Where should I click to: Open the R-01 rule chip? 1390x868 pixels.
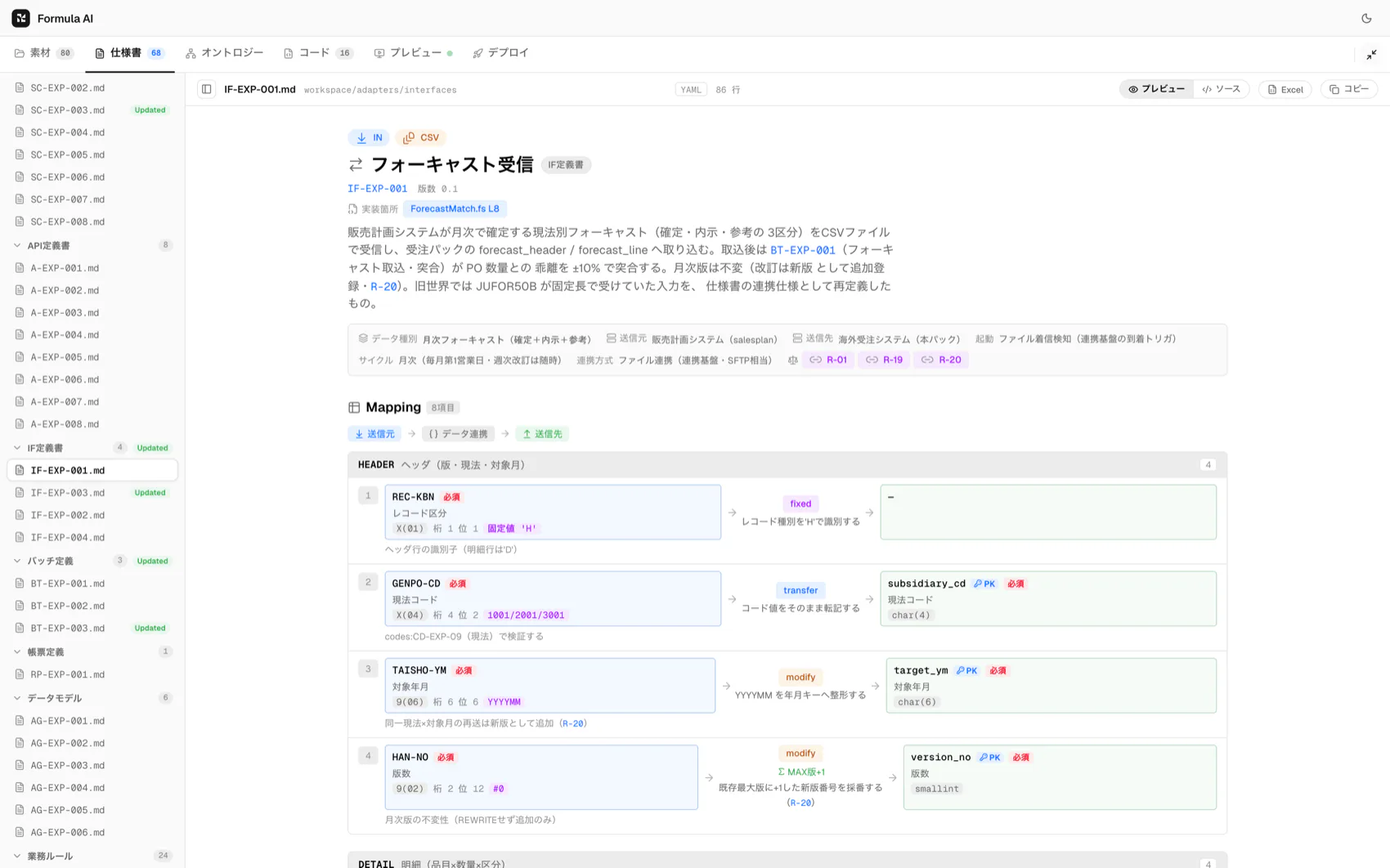[x=828, y=360]
